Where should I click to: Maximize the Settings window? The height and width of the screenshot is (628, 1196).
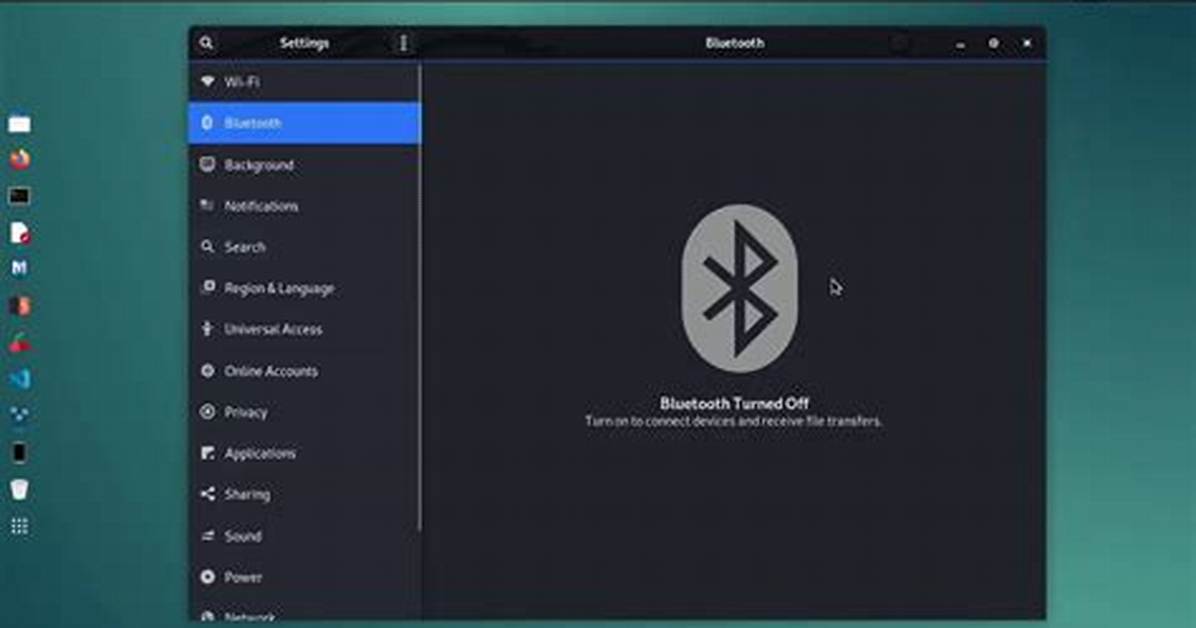coord(993,43)
